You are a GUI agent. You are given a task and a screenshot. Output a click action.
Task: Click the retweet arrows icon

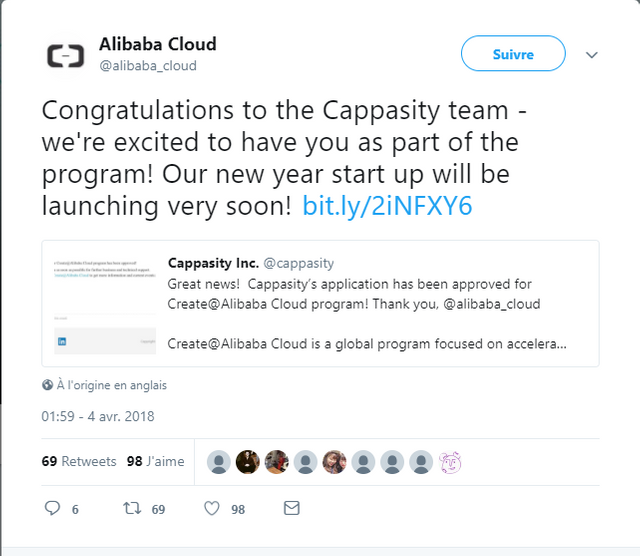[132, 508]
